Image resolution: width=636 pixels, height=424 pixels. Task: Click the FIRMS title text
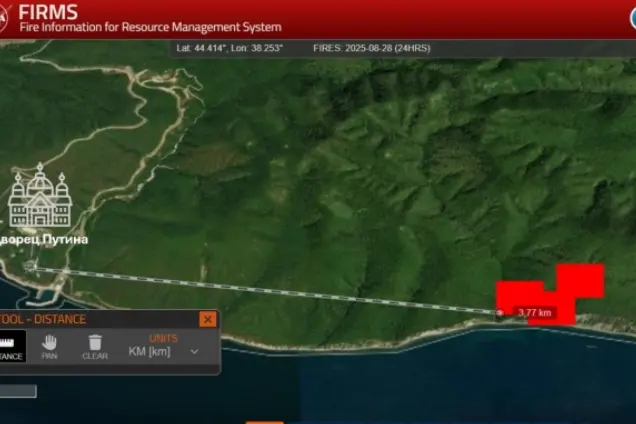pyautogui.click(x=48, y=12)
